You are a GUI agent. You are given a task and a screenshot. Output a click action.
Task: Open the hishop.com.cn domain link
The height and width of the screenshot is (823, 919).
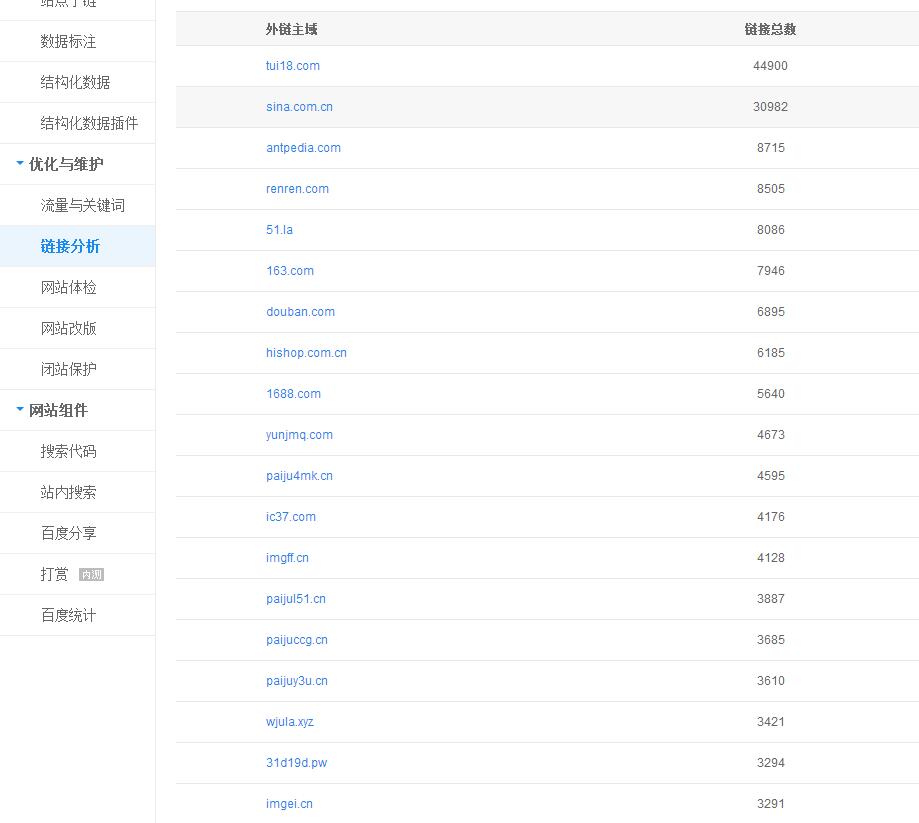click(x=306, y=353)
